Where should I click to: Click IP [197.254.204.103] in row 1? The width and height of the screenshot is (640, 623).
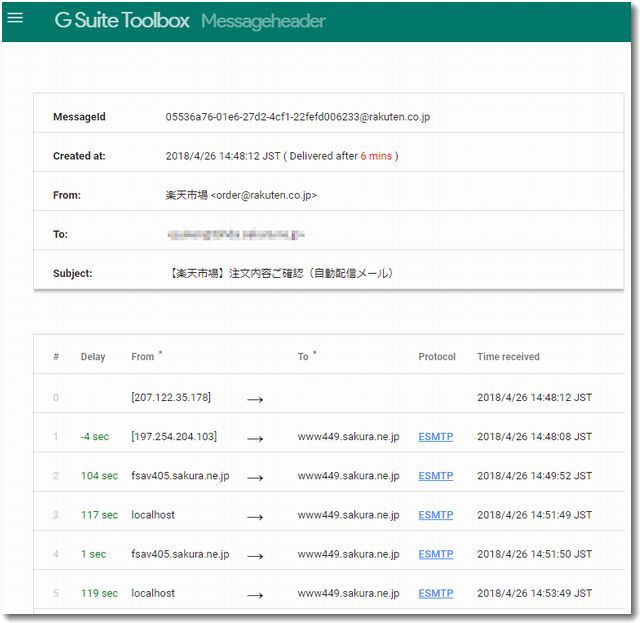[174, 436]
